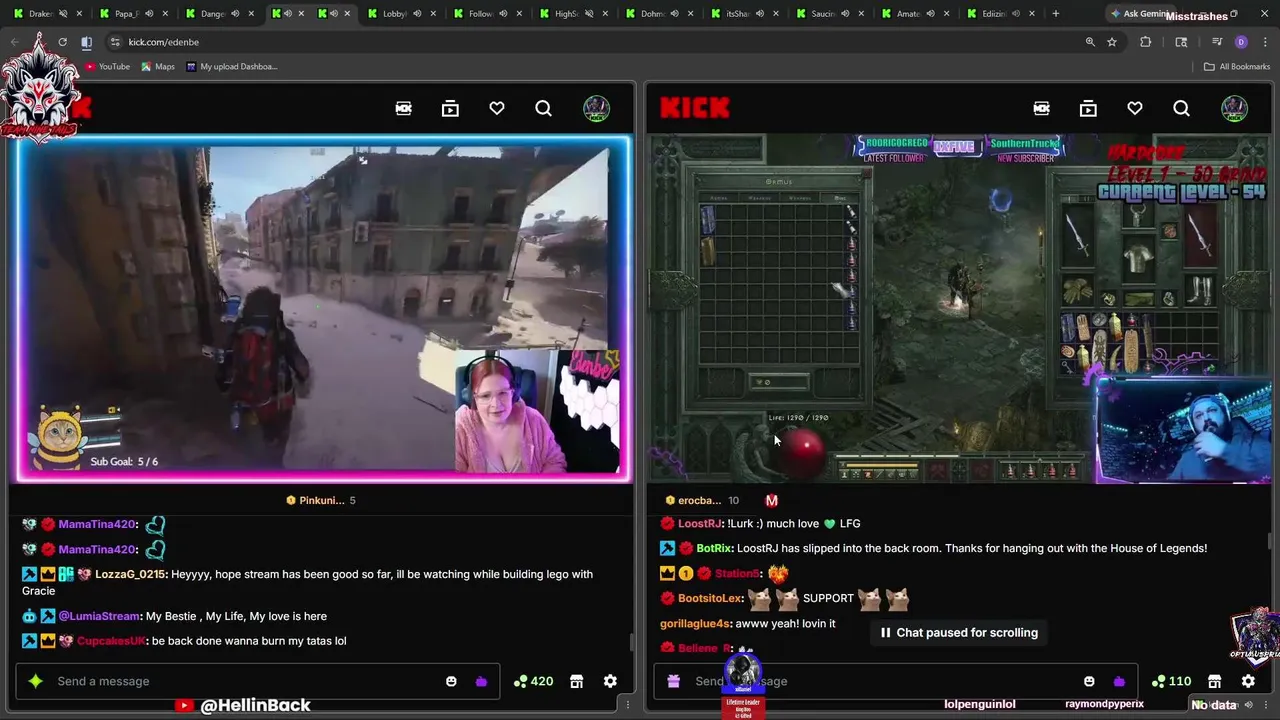Open emoji picker in left chat
This screenshot has height=720, width=1280.
[x=451, y=681]
